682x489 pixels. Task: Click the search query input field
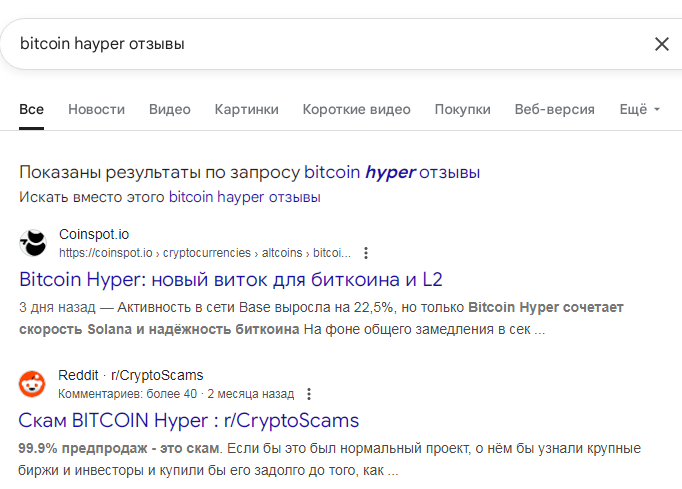coord(320,44)
